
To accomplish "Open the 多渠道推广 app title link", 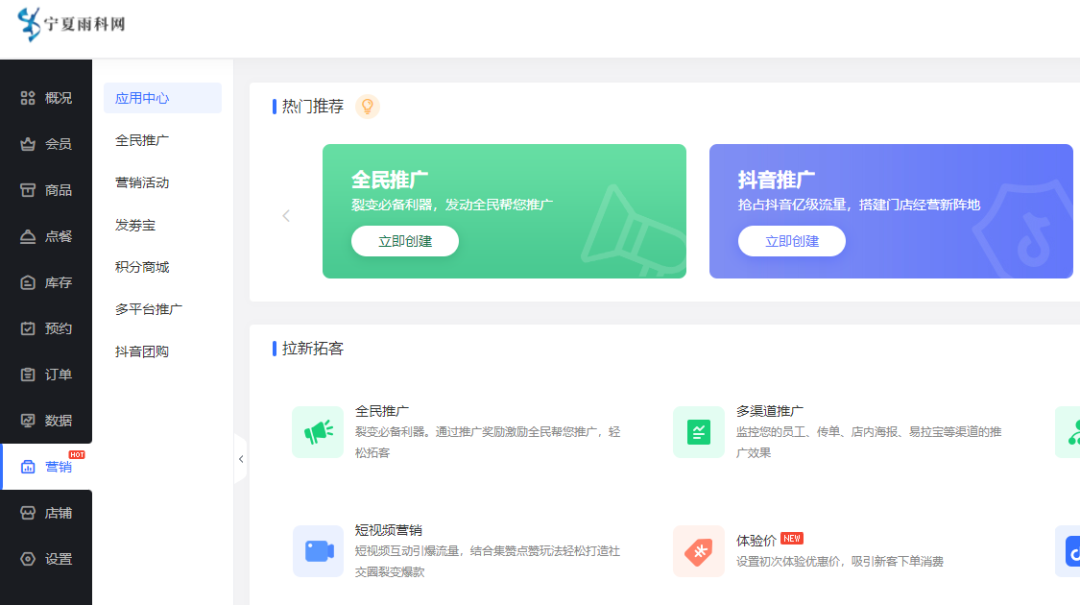I will click(x=769, y=411).
